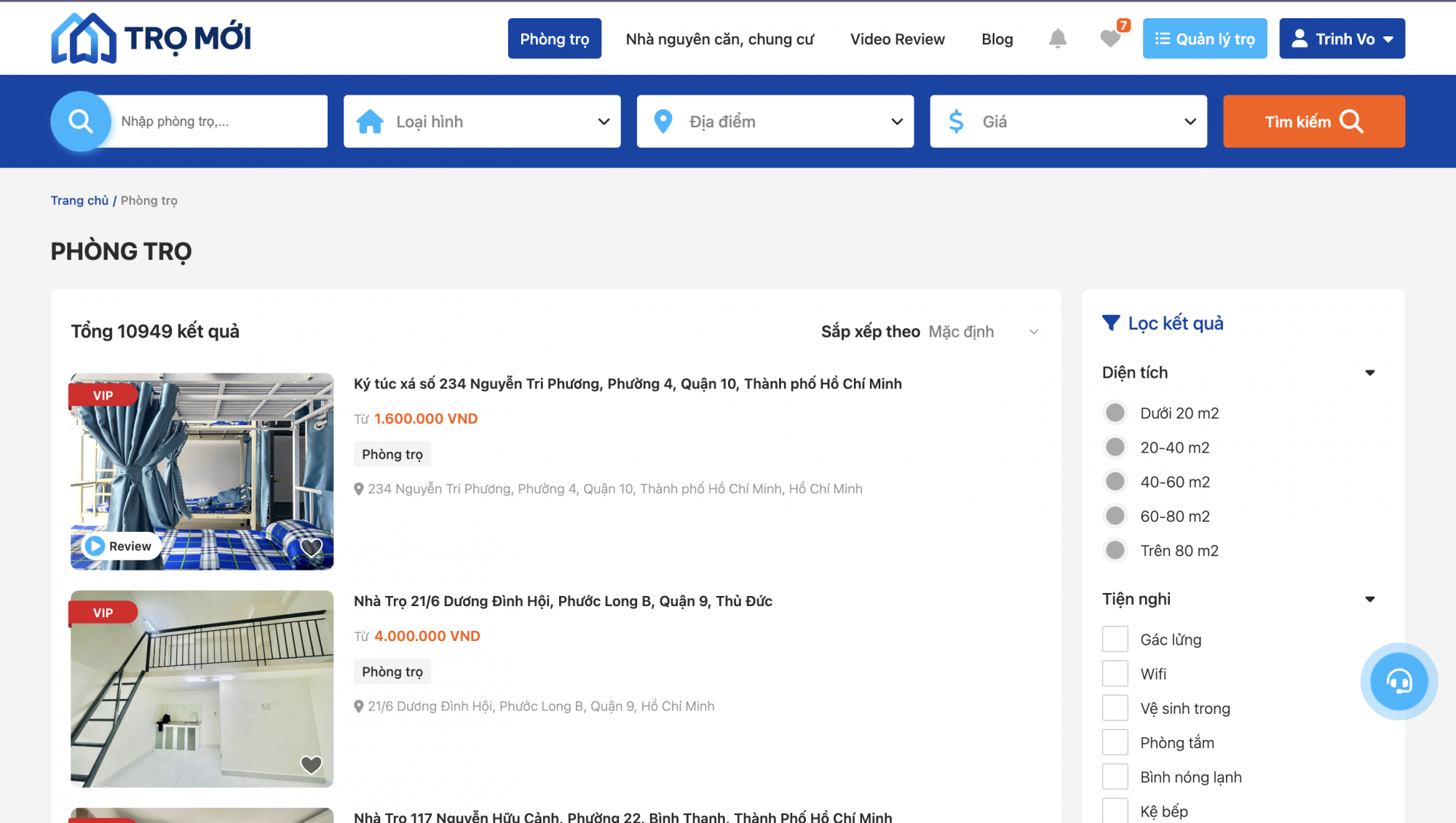The height and width of the screenshot is (823, 1456).
Task: Click the map pin before the 234 Nguyễn Tri Phương address
Action: (359, 489)
